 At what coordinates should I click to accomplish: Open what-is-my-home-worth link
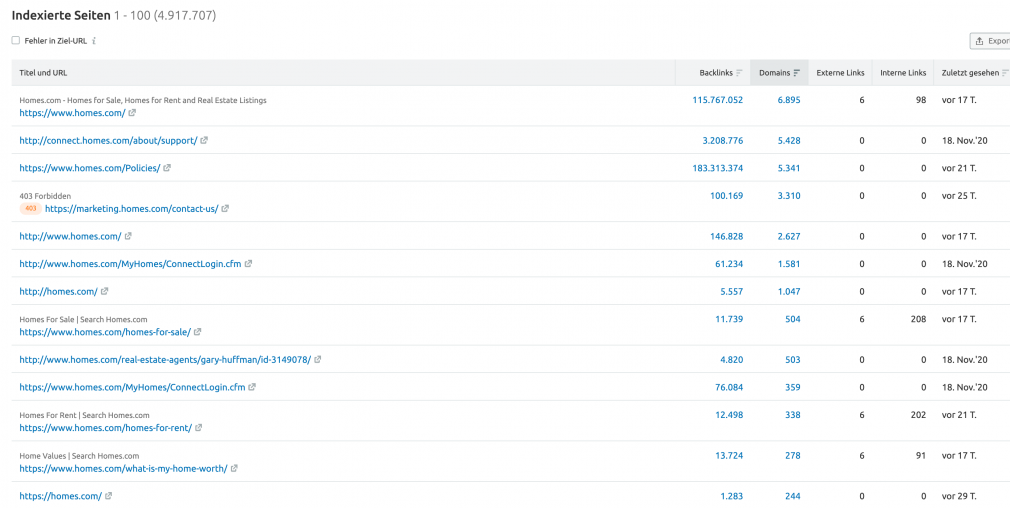click(x=124, y=469)
